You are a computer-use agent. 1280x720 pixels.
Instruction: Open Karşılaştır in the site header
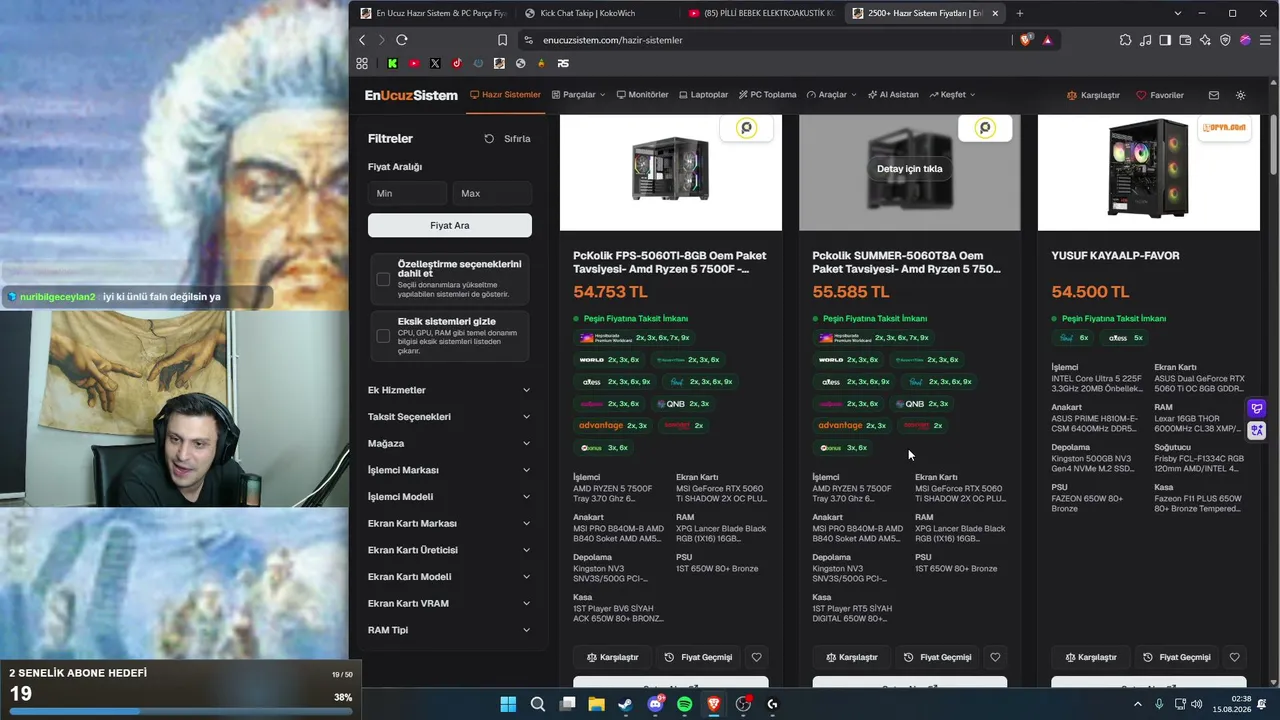pos(1093,95)
